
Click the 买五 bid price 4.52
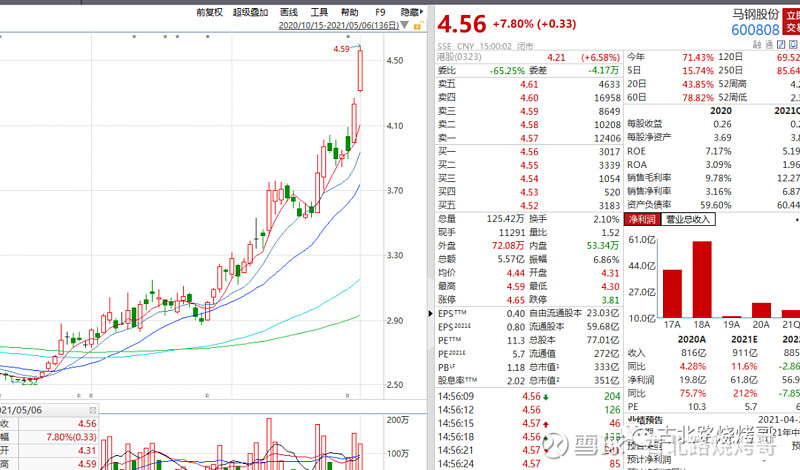pyautogui.click(x=529, y=206)
